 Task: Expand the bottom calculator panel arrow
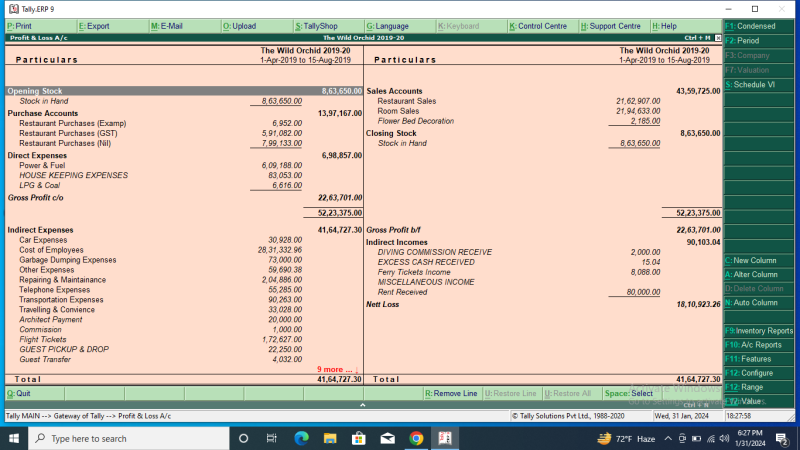(363, 405)
